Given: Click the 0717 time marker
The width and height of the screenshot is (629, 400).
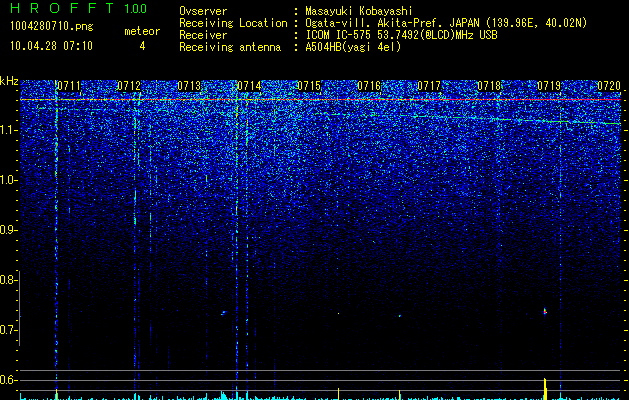Looking at the screenshot, I should [429, 86].
